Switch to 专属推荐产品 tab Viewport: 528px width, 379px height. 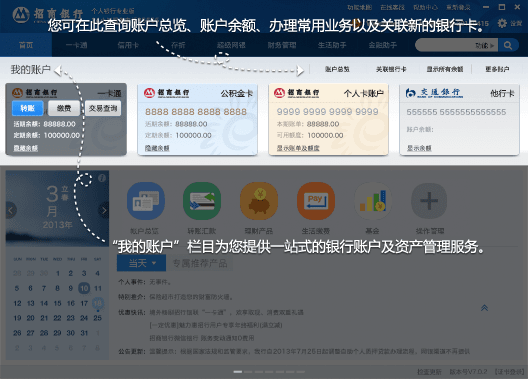click(x=200, y=263)
